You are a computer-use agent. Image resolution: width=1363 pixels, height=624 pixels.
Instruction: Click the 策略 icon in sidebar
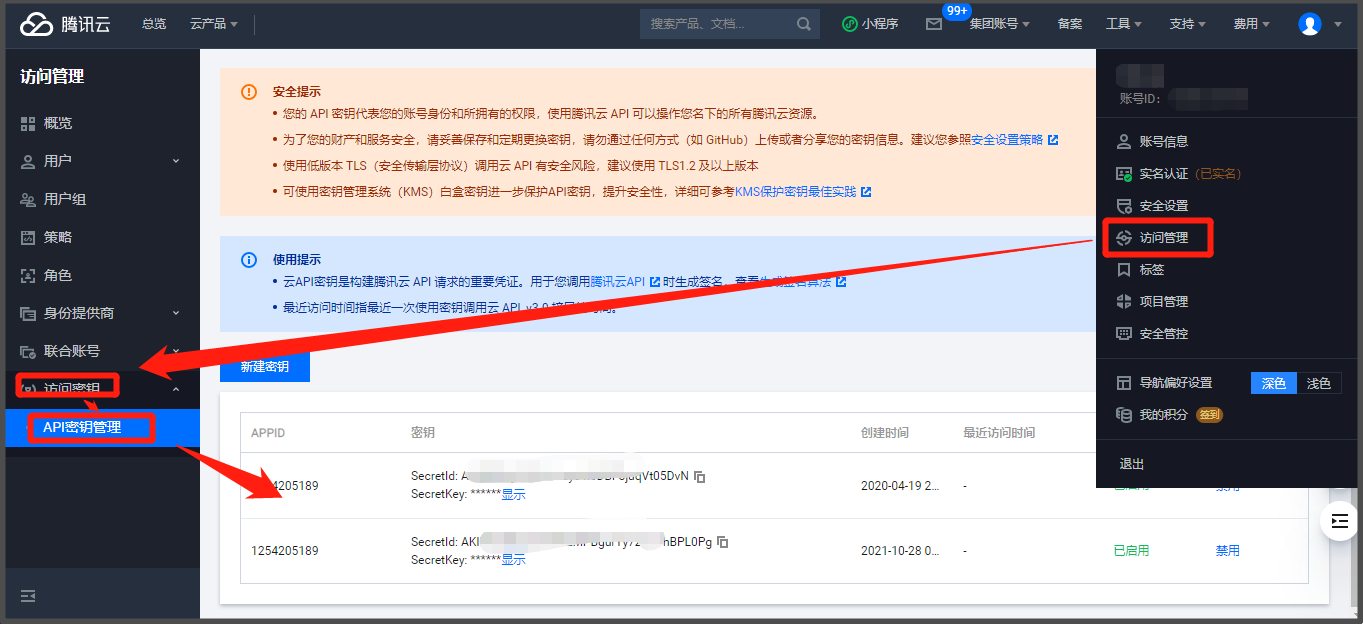click(28, 237)
